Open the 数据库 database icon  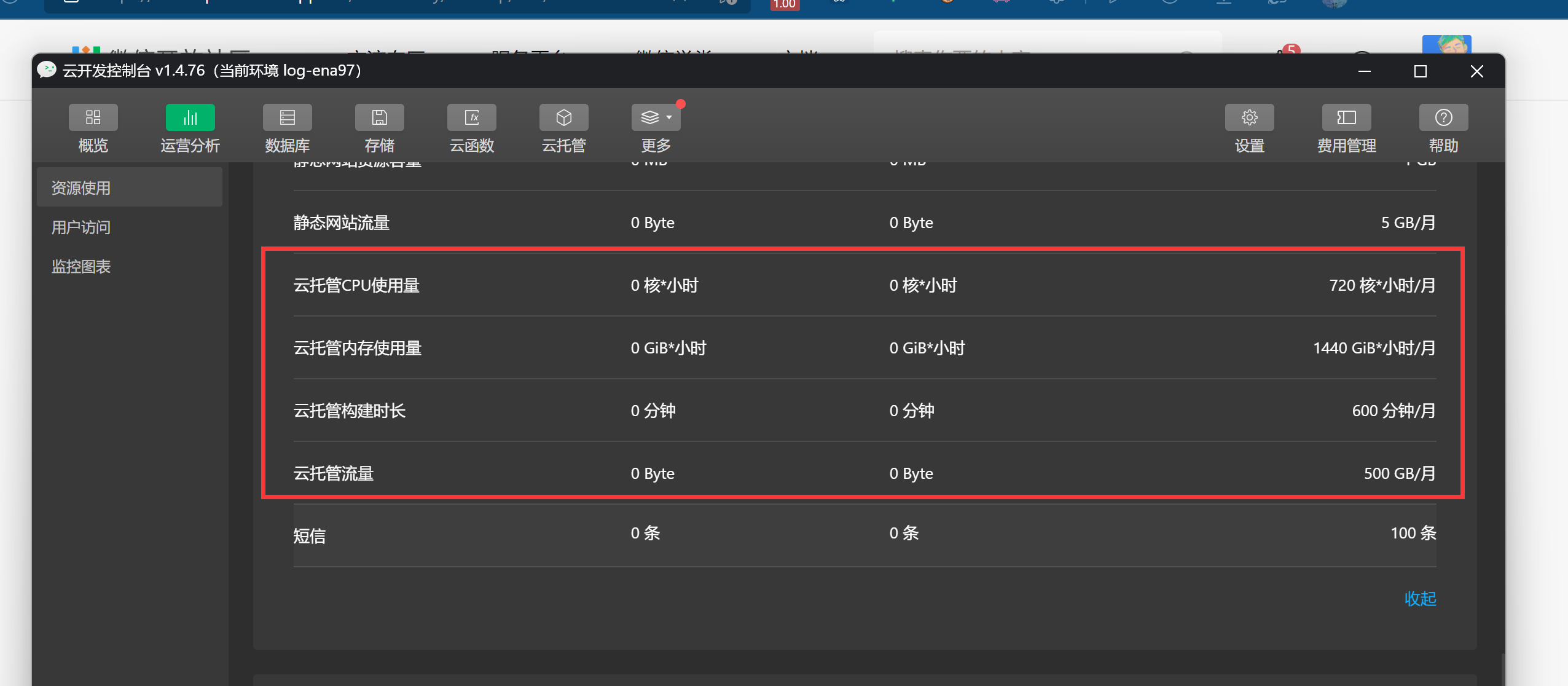coord(287,117)
